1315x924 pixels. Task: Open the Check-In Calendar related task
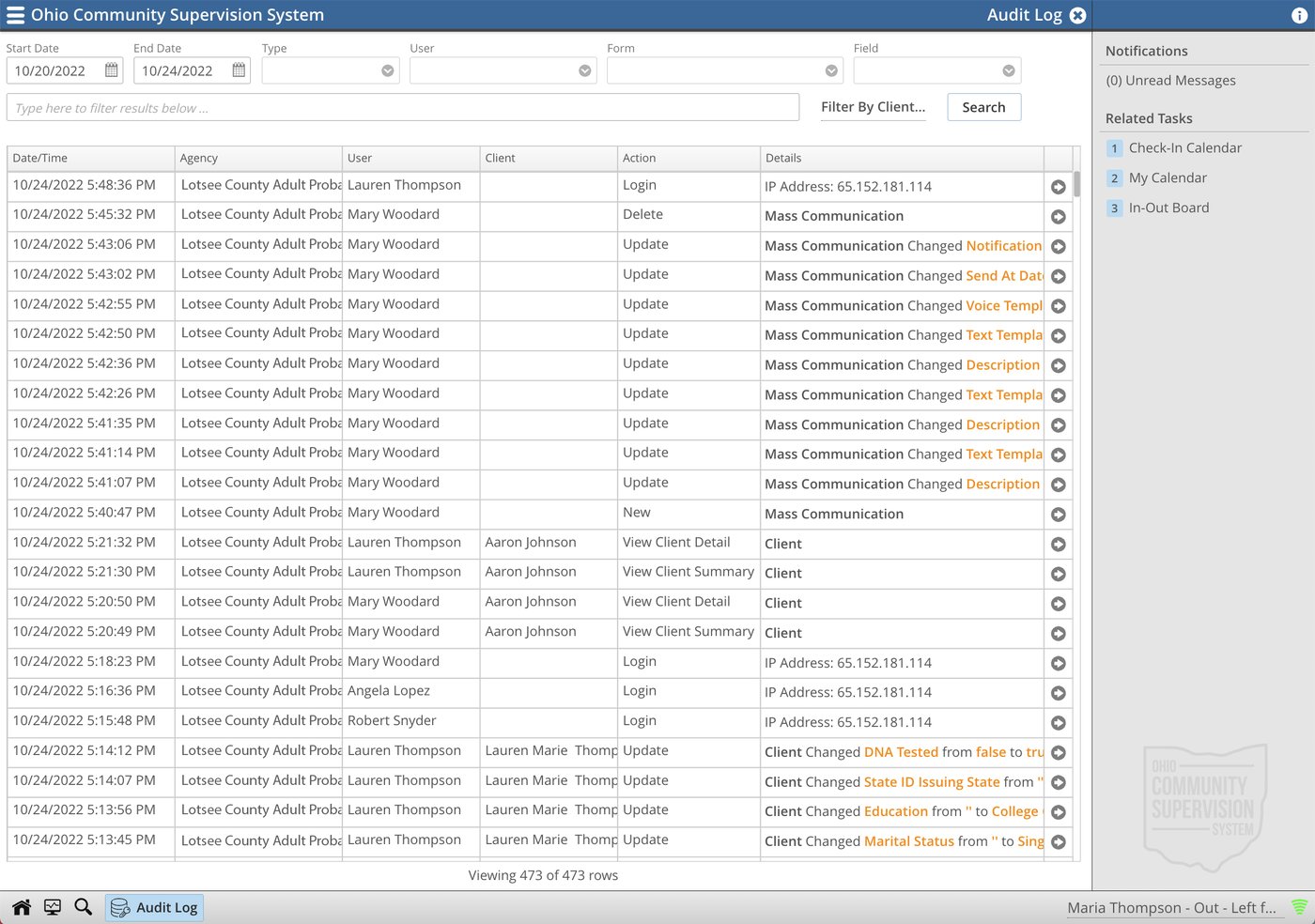tap(1185, 147)
